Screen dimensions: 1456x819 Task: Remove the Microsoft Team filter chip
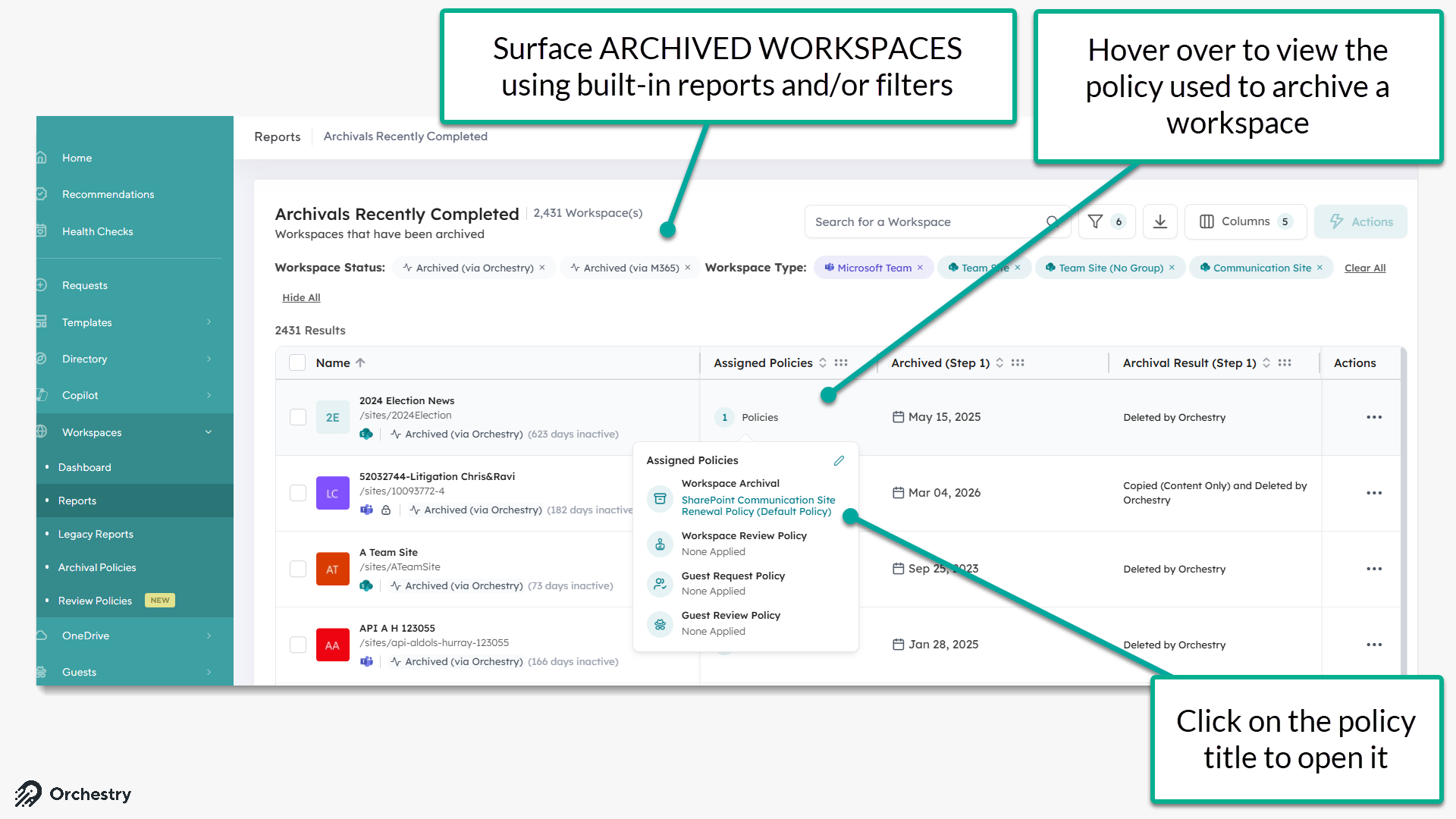pos(920,268)
